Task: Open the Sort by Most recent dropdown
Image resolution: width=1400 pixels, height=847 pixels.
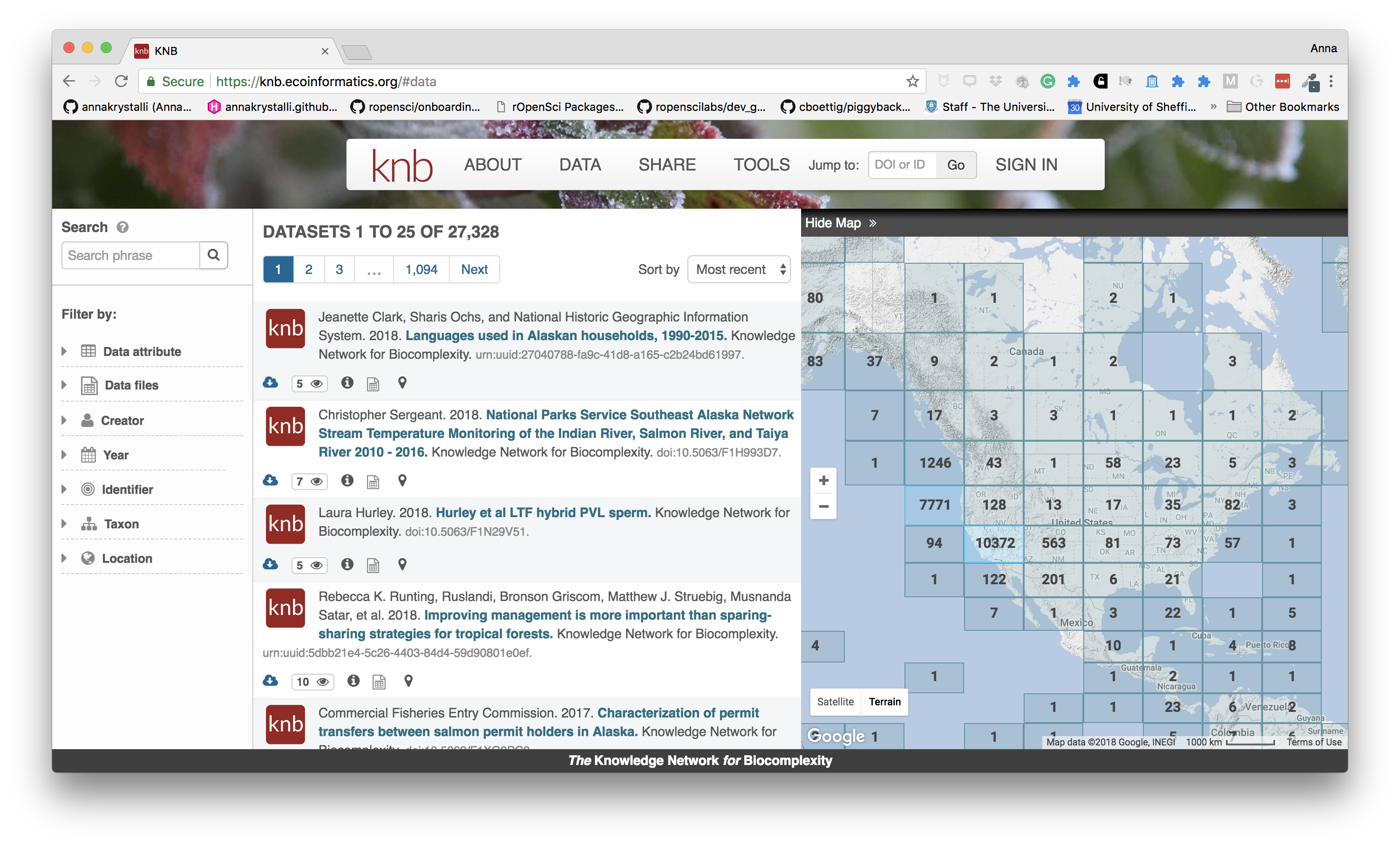Action: coord(739,269)
